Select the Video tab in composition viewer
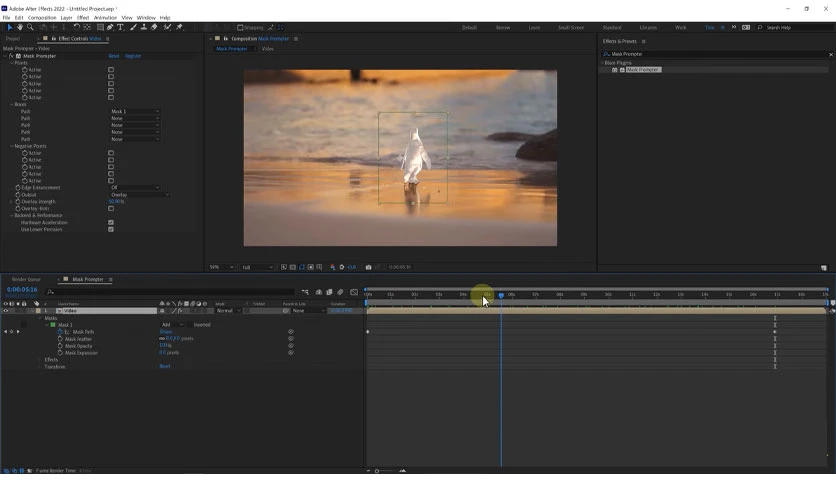Viewport: 836px width, 484px height. (268, 49)
